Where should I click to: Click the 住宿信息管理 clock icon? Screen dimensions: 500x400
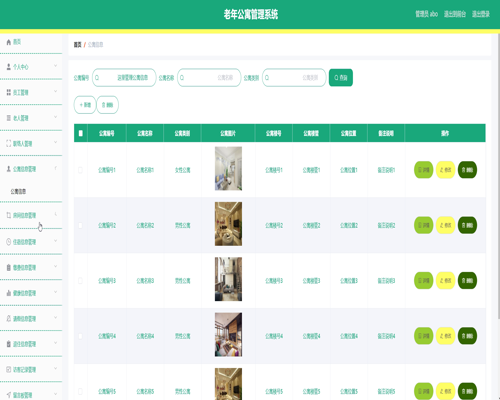[9, 242]
